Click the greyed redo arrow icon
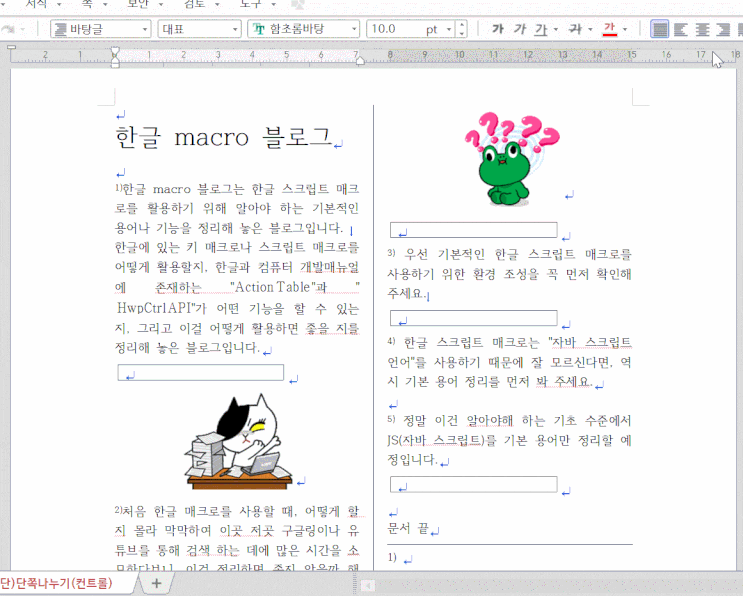The width and height of the screenshot is (743, 596). tap(8, 29)
